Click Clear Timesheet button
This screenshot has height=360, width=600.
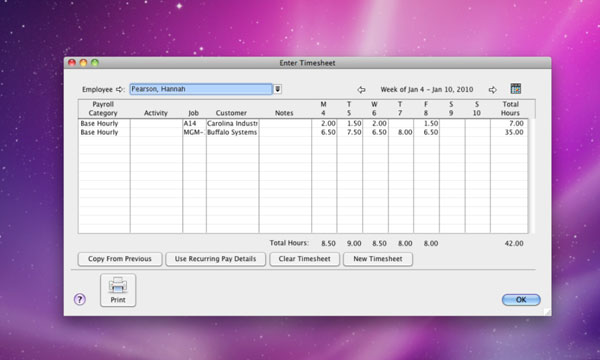click(x=304, y=259)
